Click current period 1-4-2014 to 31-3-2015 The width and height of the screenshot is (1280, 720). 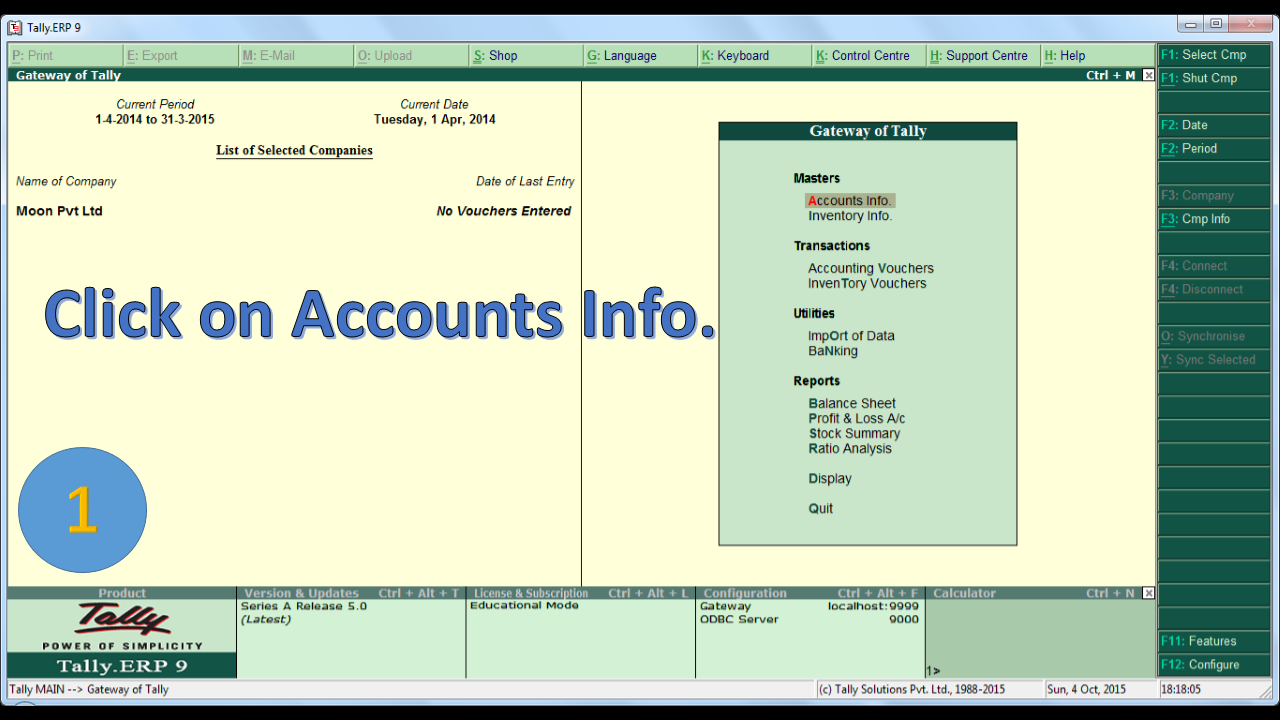[x=155, y=119]
